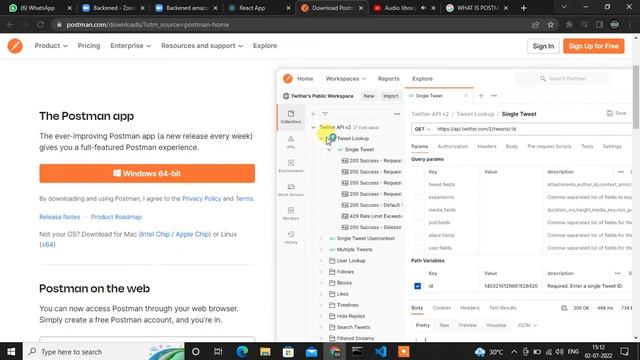Open Microsoft Store from taskbar
The height and width of the screenshot is (360, 640).
coord(288,351)
